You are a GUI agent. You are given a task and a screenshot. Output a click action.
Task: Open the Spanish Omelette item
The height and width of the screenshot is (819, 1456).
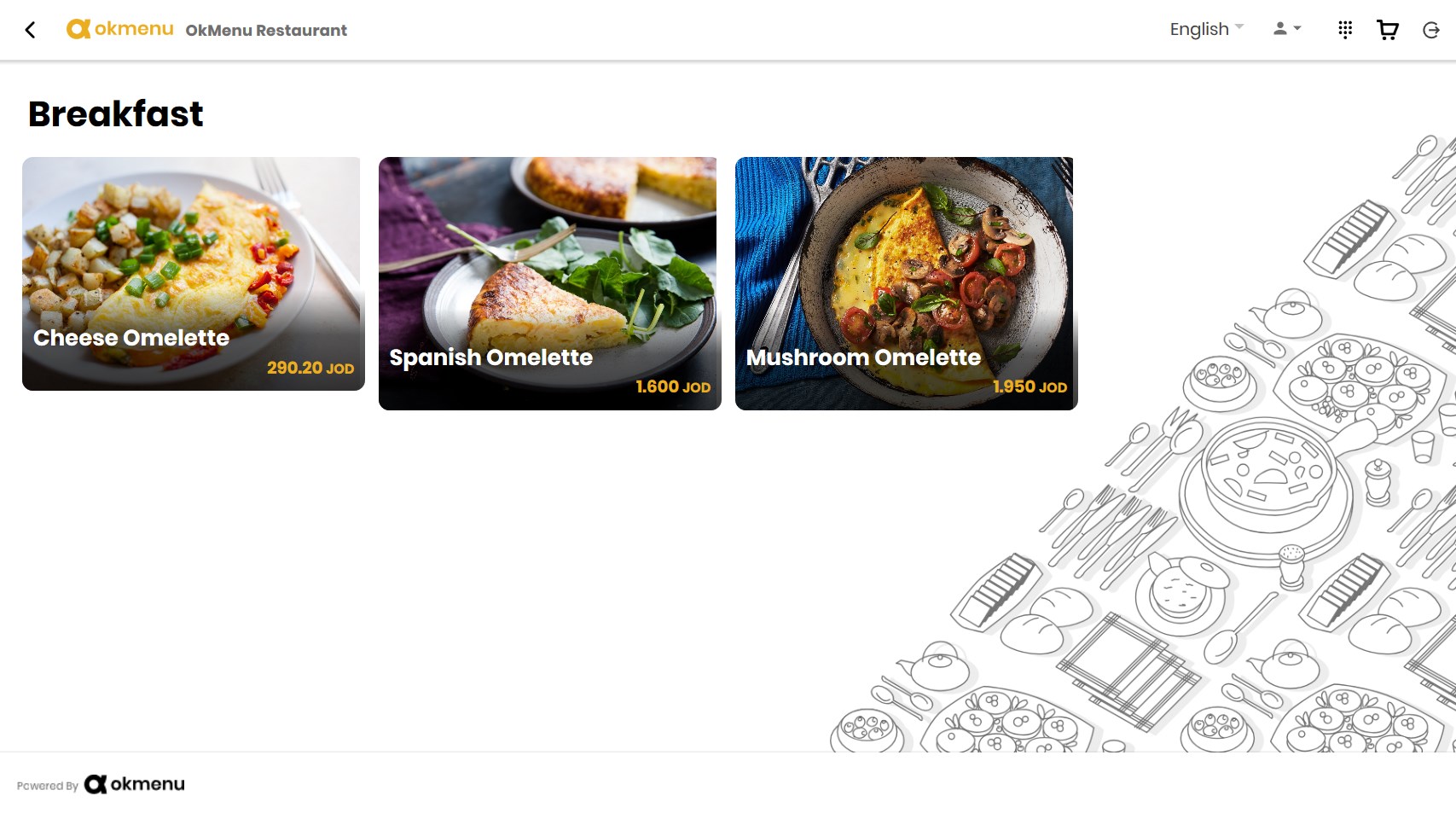coord(550,283)
